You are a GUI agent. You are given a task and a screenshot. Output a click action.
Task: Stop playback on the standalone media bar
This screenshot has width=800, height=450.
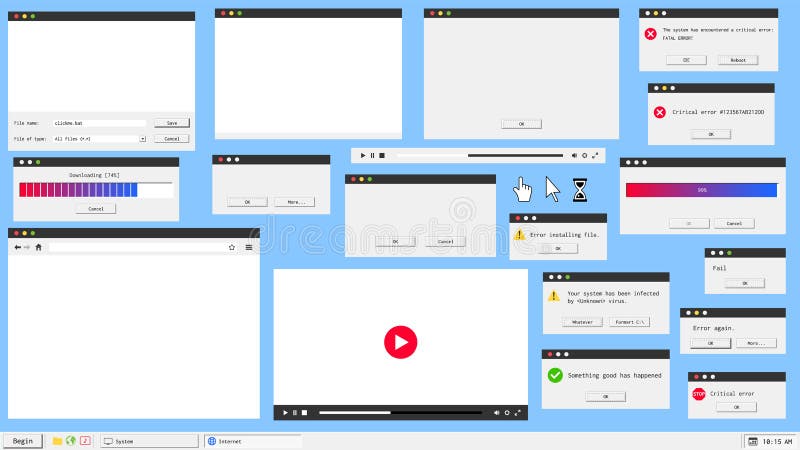382,156
